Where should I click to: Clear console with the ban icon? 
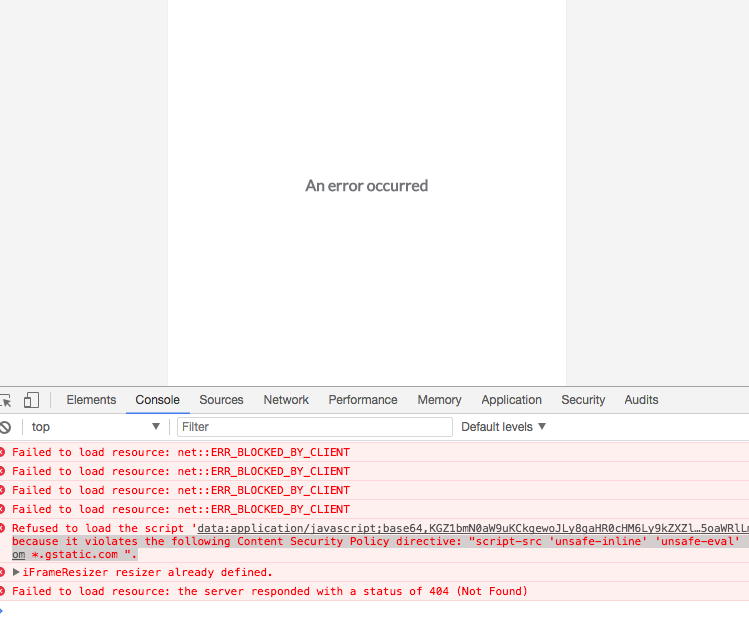5,427
